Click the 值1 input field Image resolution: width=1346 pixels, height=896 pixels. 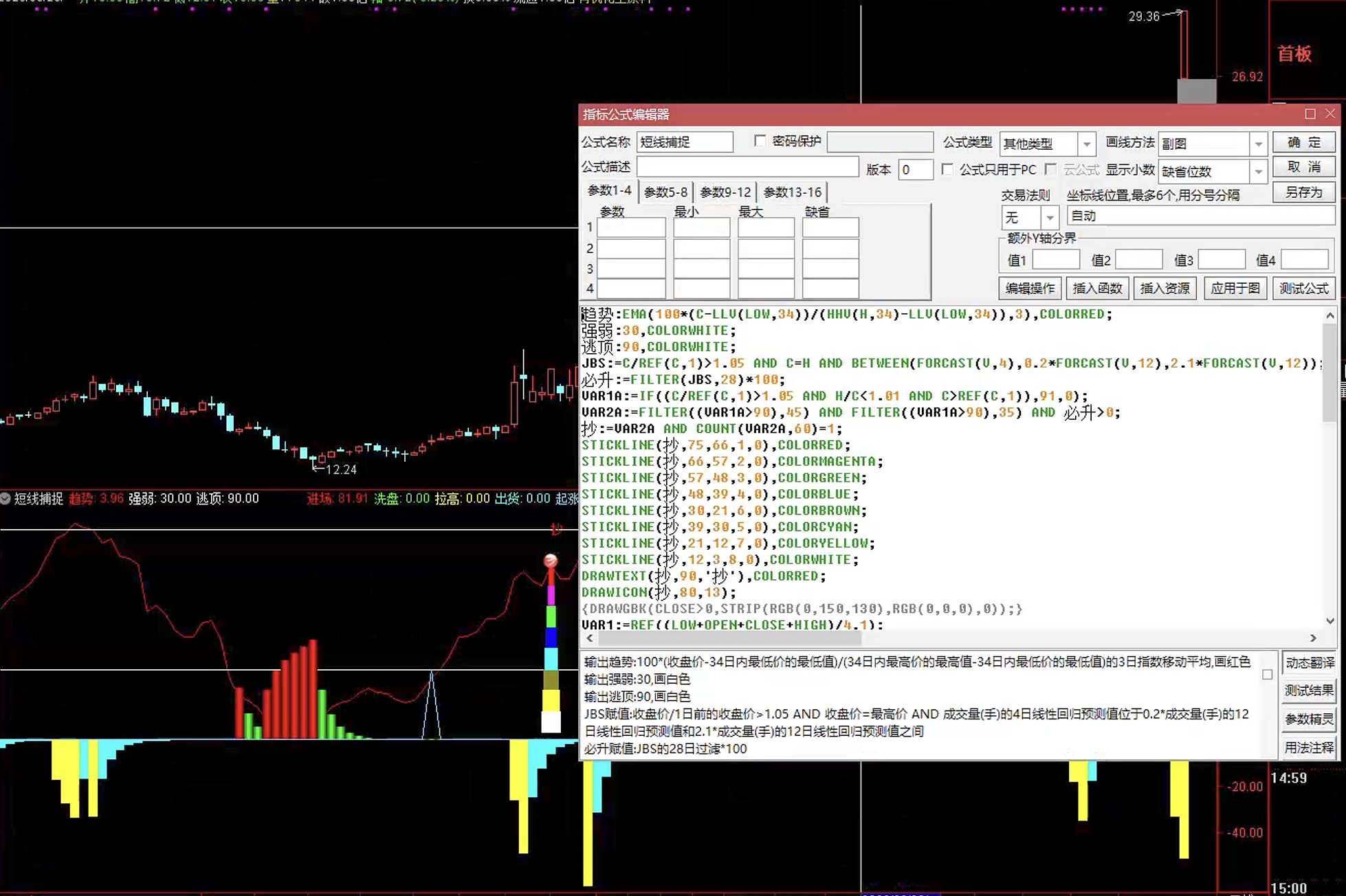pyautogui.click(x=1056, y=260)
